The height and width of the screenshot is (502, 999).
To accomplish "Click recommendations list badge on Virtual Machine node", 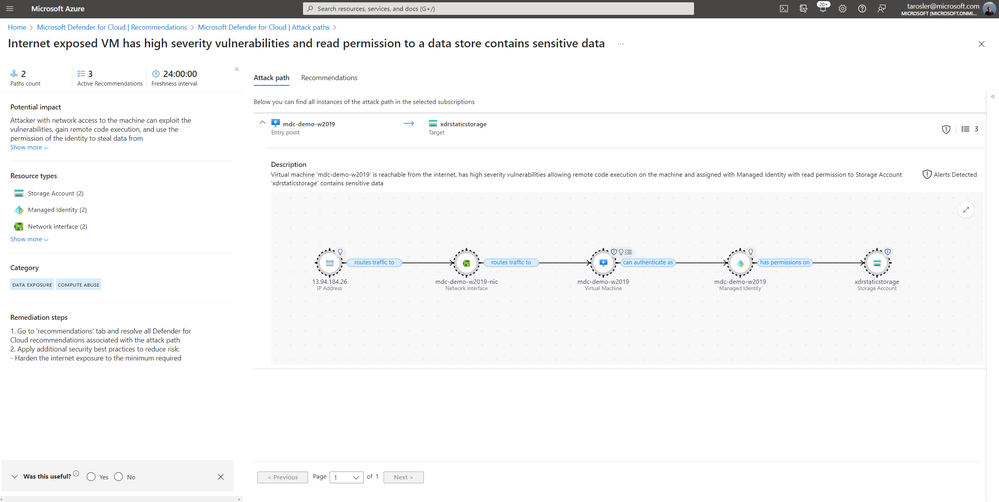I will point(629,252).
